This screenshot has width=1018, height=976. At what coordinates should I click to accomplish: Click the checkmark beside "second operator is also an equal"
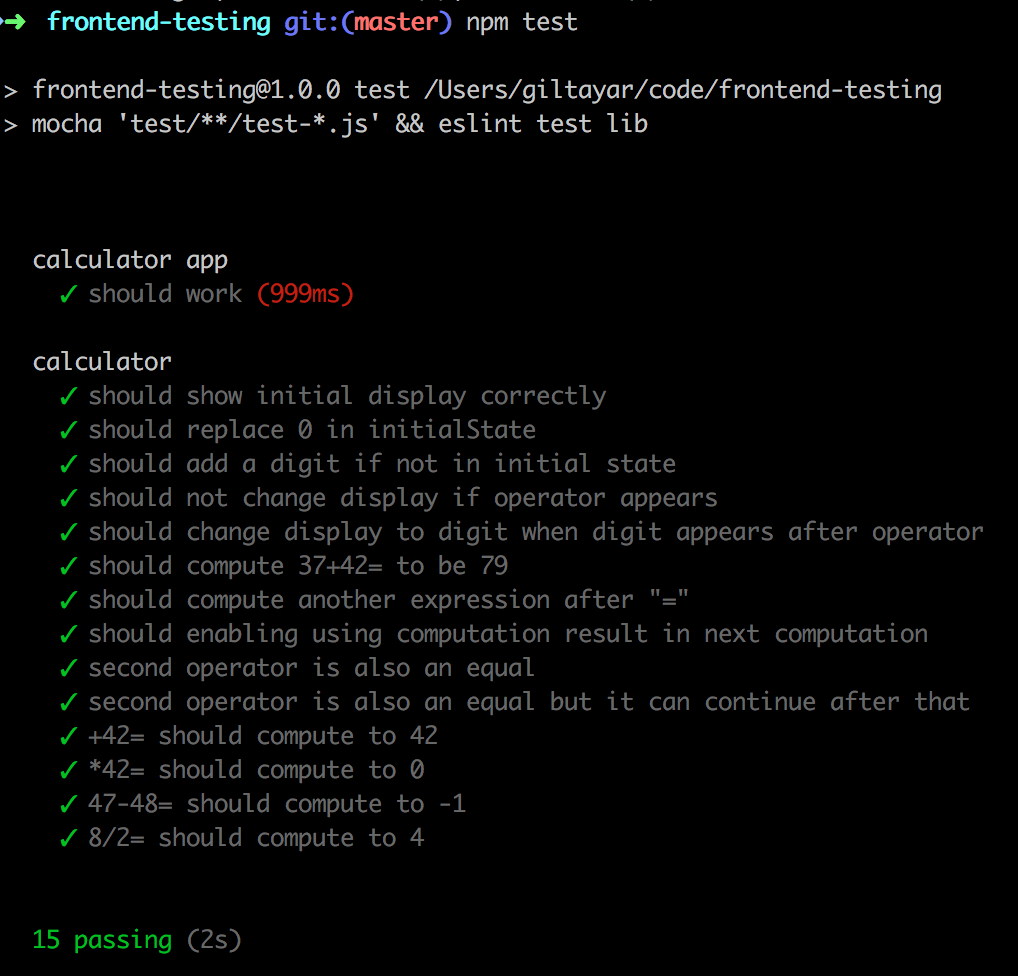69,668
